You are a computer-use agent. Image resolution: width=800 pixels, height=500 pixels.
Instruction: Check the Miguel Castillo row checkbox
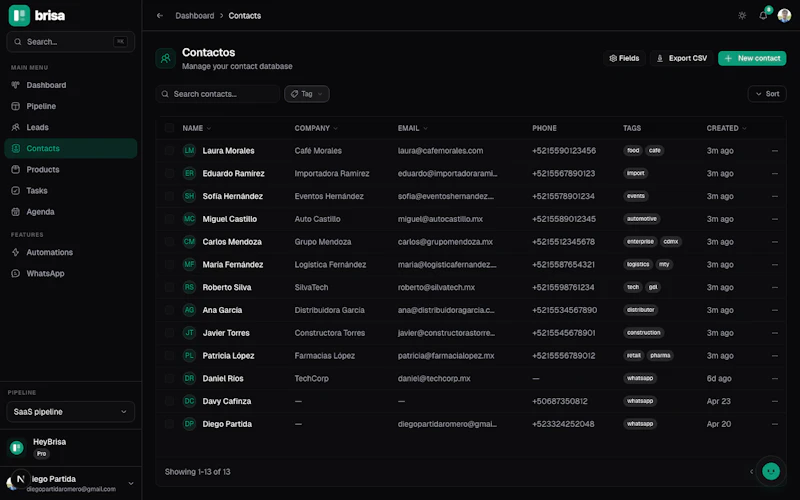point(169,219)
